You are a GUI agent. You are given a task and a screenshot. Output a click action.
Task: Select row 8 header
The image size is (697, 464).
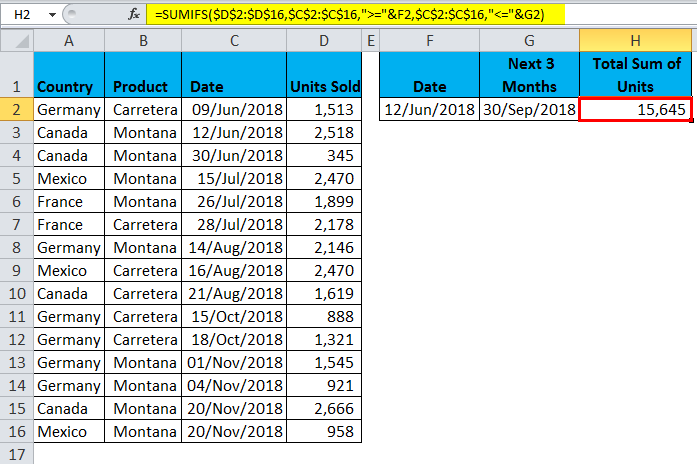click(x=16, y=247)
